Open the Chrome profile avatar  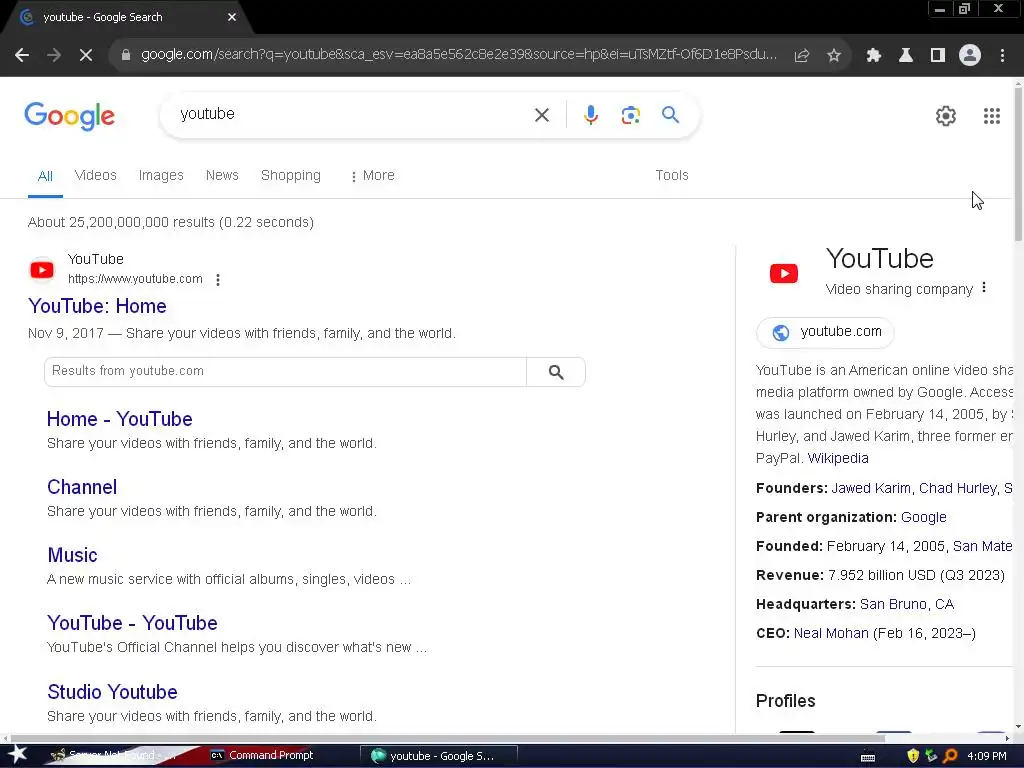[x=970, y=56]
